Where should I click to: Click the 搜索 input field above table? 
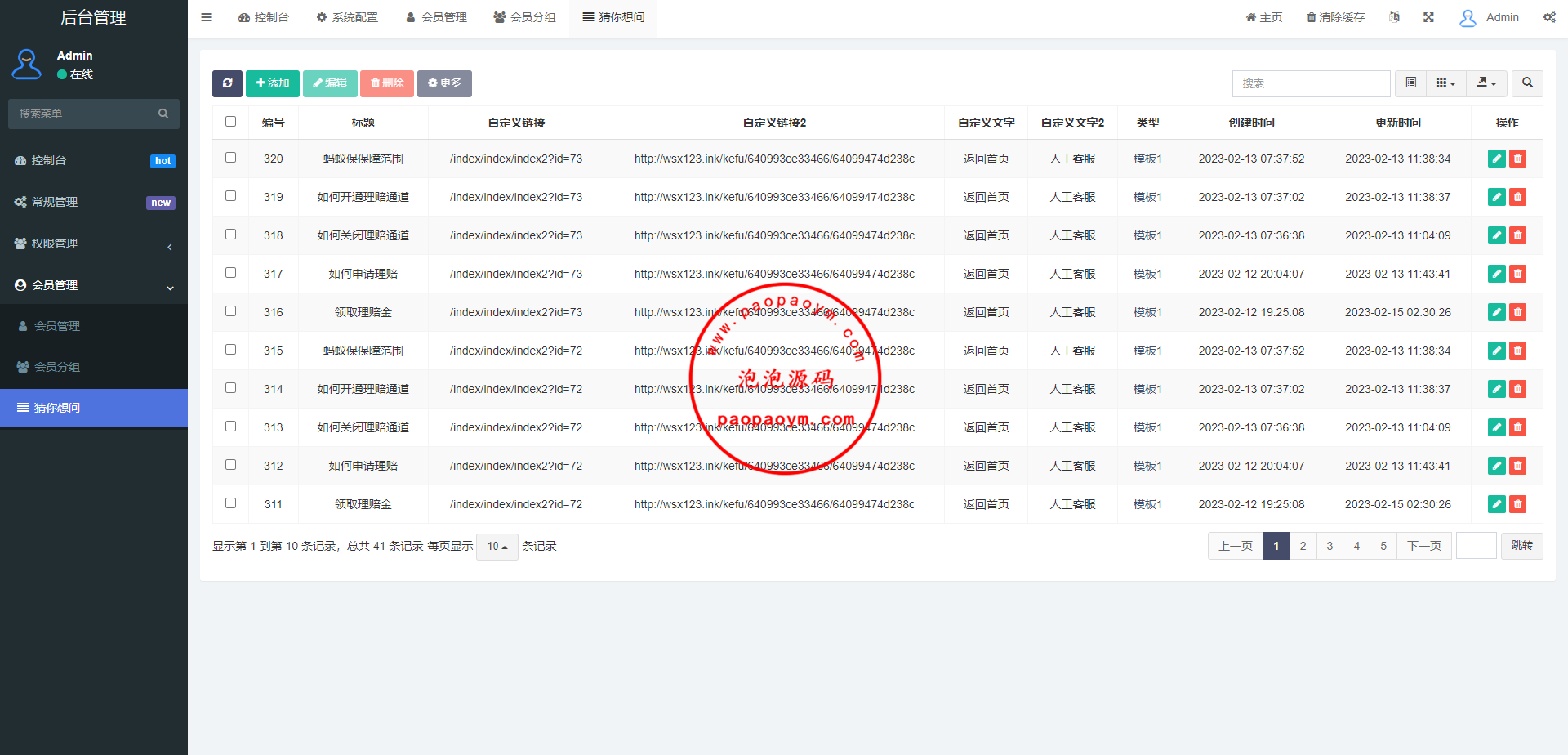pyautogui.click(x=1311, y=83)
